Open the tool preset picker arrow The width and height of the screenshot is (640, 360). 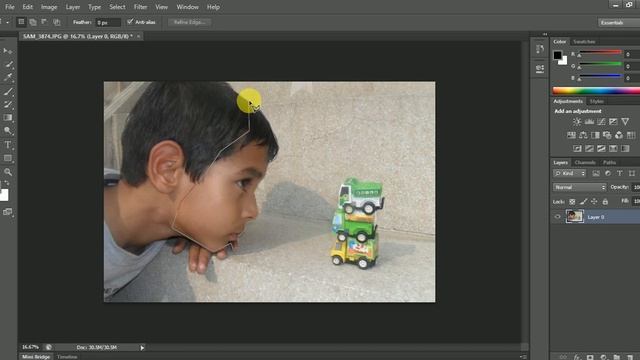click(7, 22)
